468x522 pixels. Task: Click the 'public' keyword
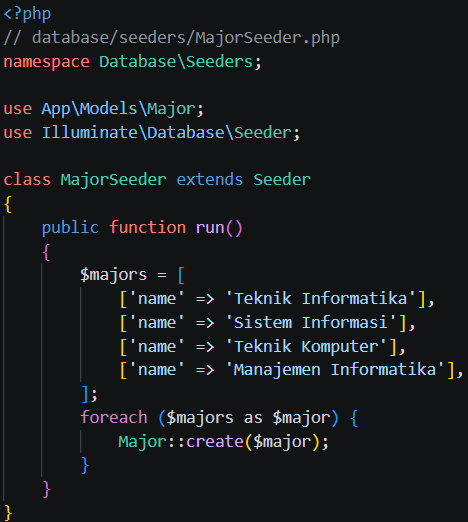(70, 228)
